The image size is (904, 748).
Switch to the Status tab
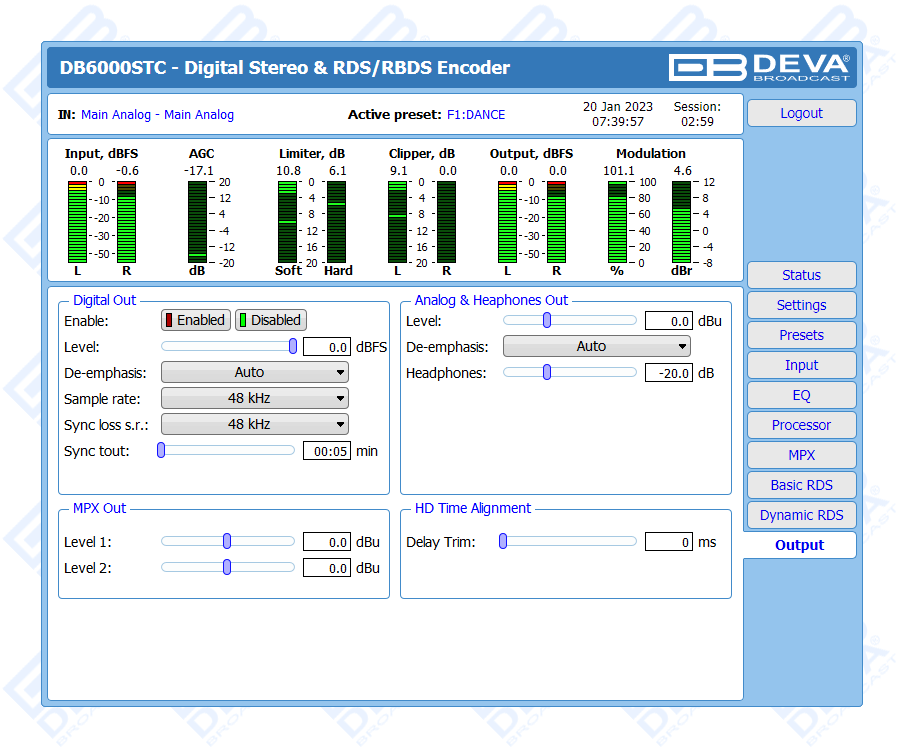point(801,275)
